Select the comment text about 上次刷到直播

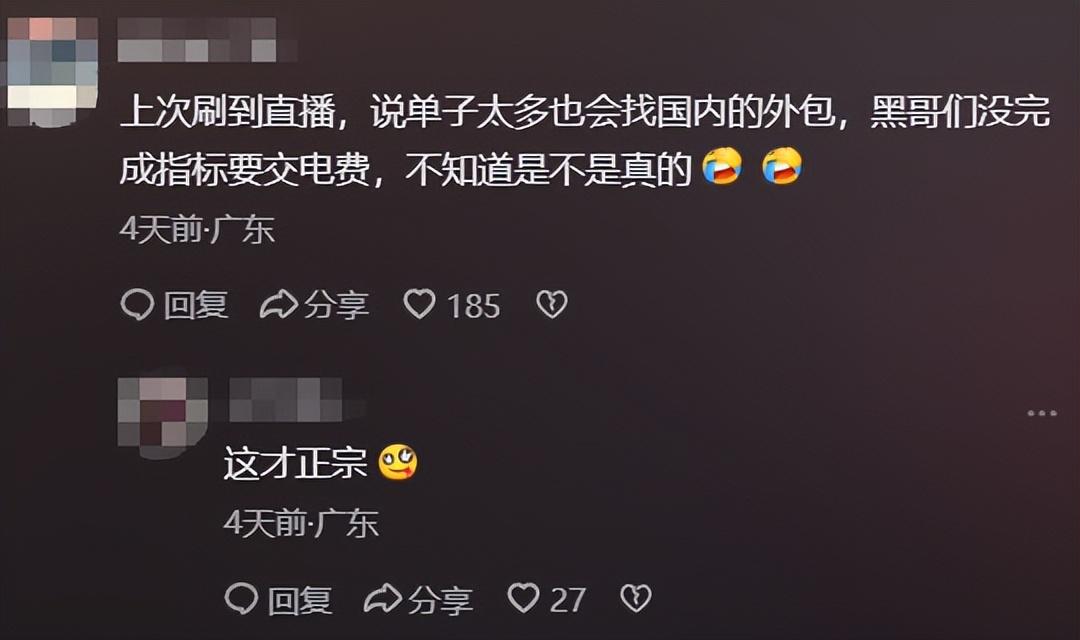coord(585,140)
